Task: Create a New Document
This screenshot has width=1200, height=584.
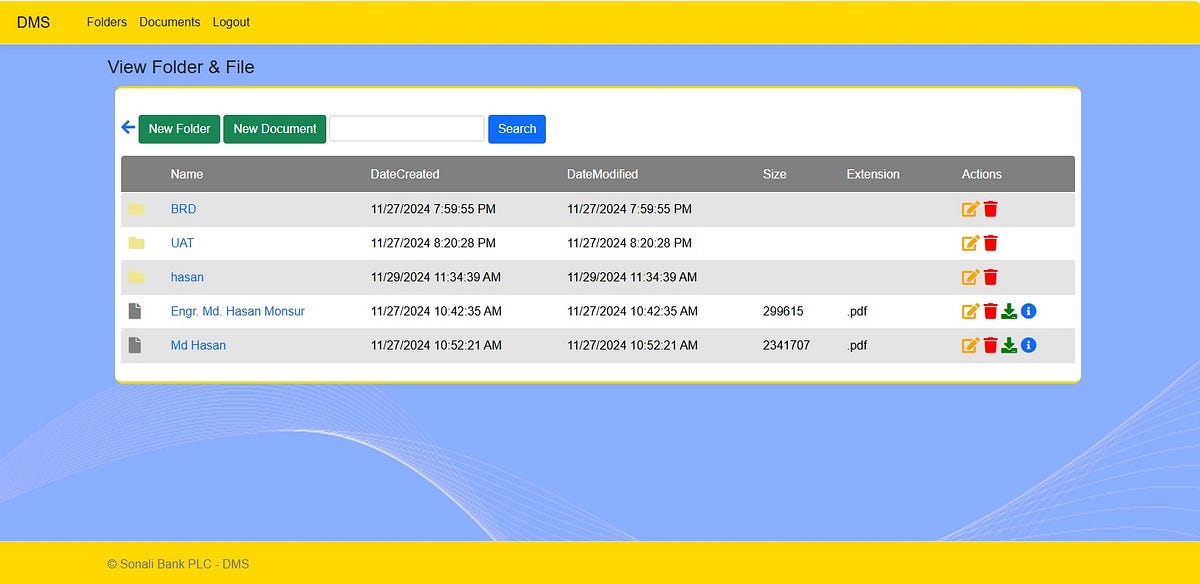Action: coord(274,129)
